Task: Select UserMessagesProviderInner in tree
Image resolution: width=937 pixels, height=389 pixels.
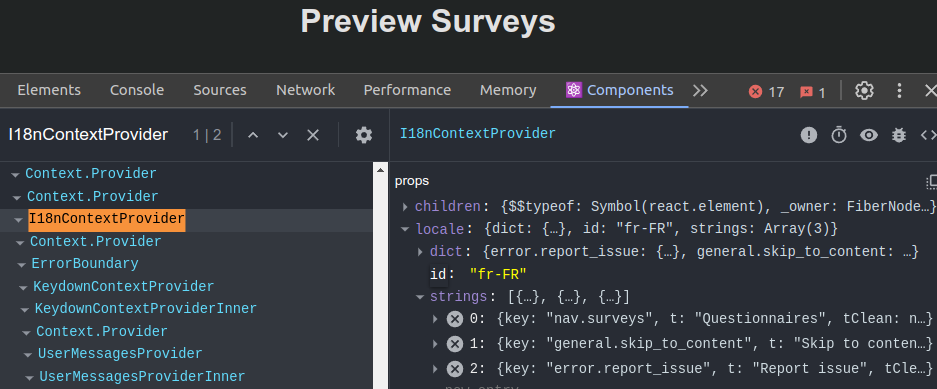Action: 142,377
